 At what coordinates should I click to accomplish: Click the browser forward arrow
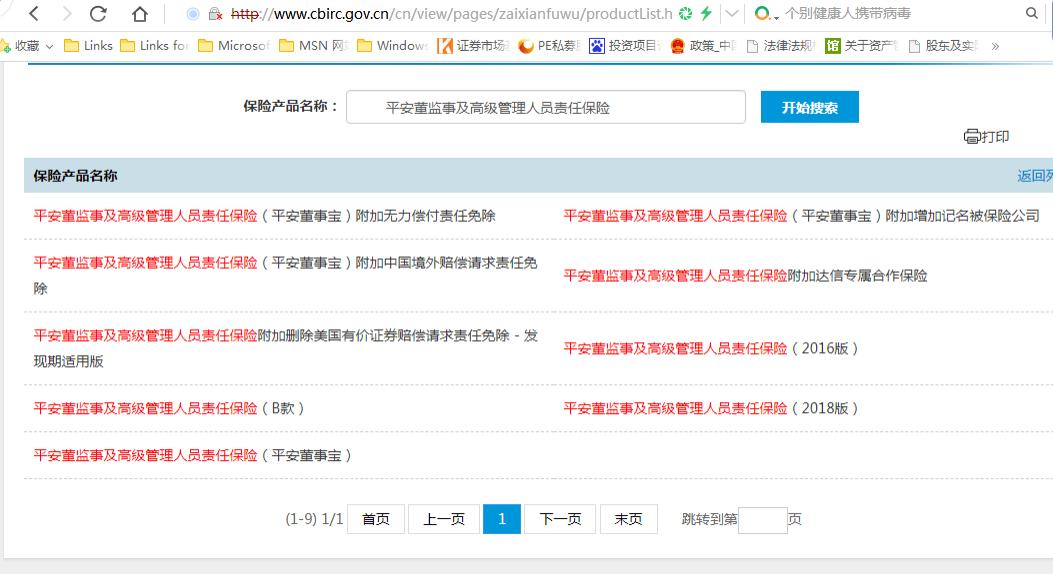(x=66, y=13)
